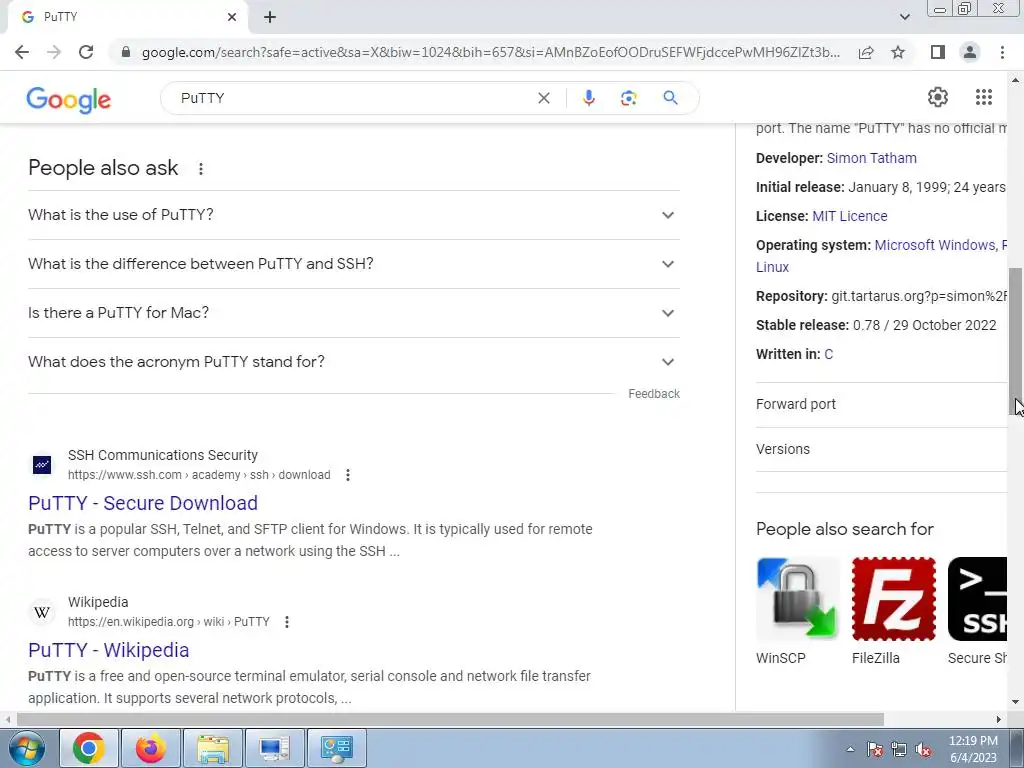1024x768 pixels.
Task: Clear the search box with X
Action: tap(543, 98)
